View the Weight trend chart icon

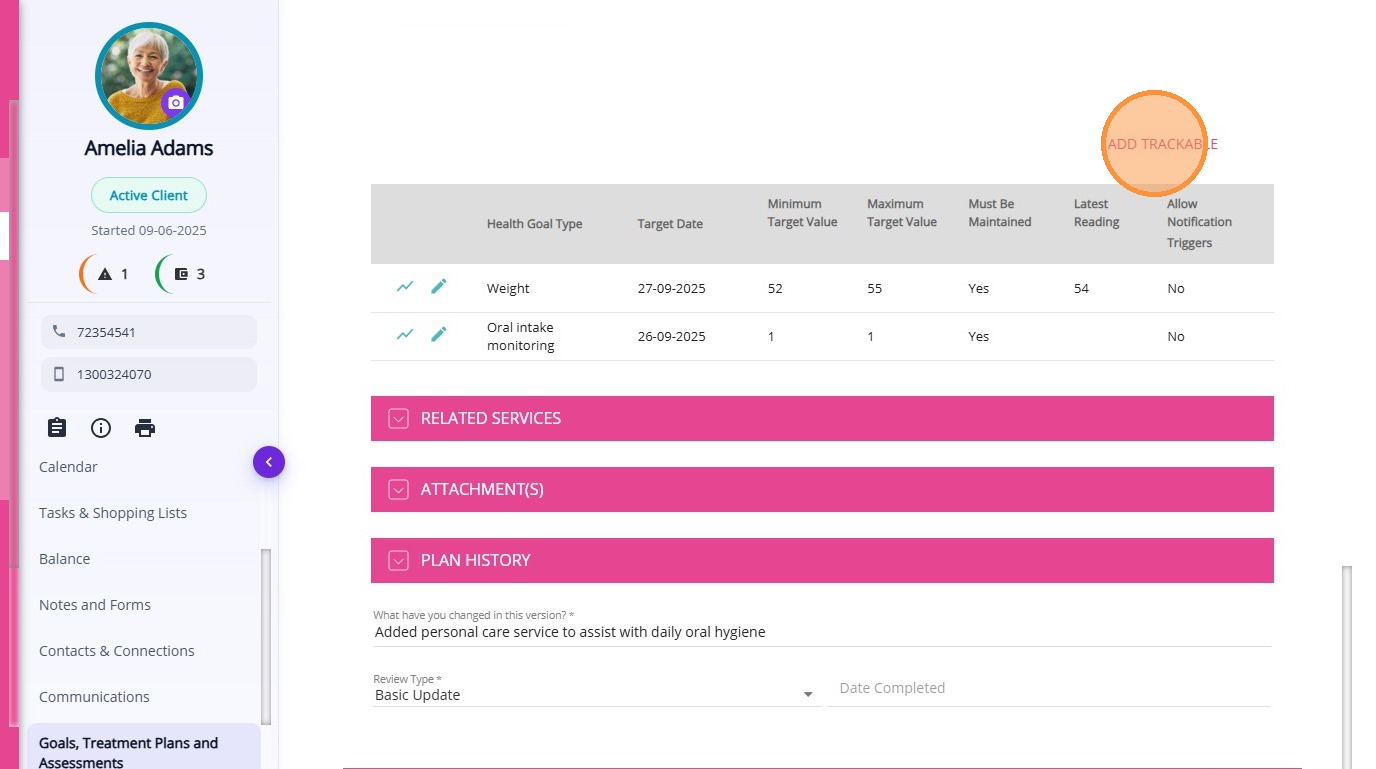pyautogui.click(x=405, y=287)
